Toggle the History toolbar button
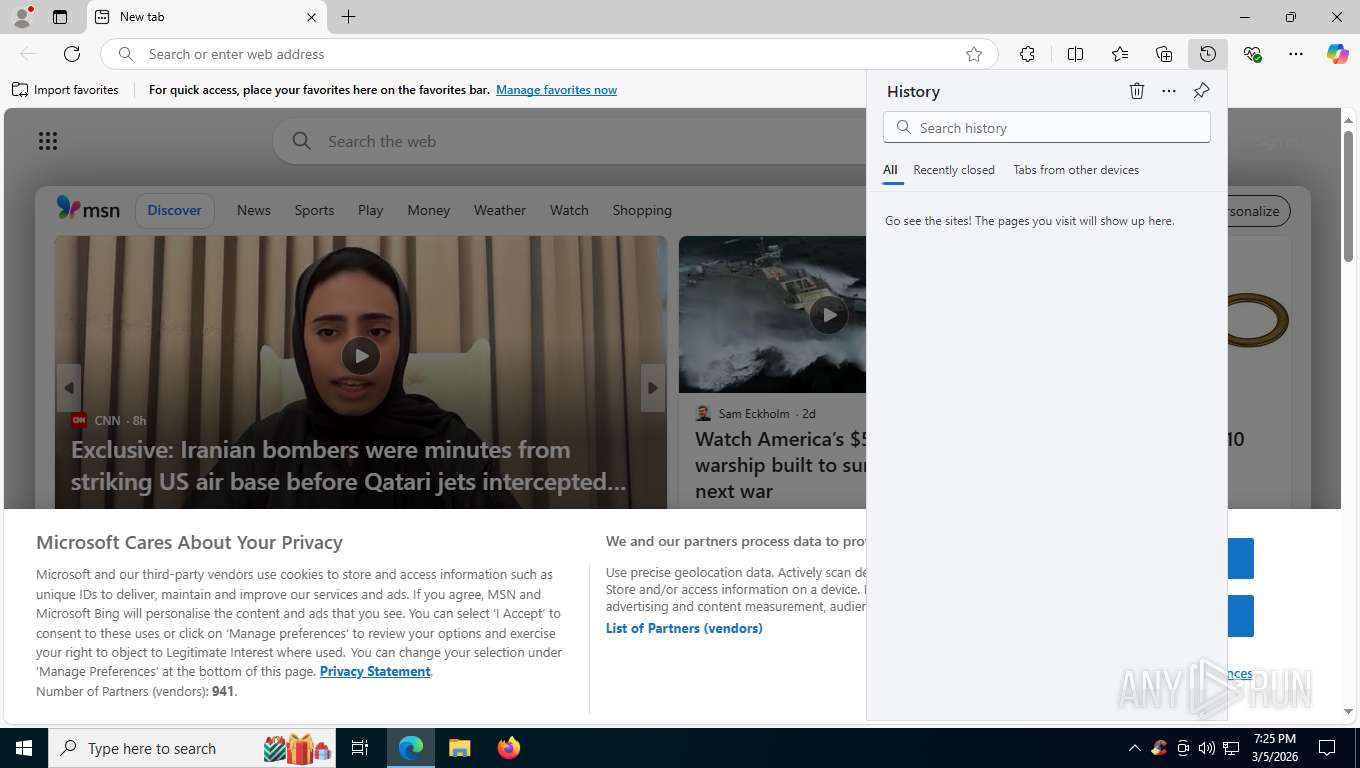The image size is (1360, 768). [1208, 54]
